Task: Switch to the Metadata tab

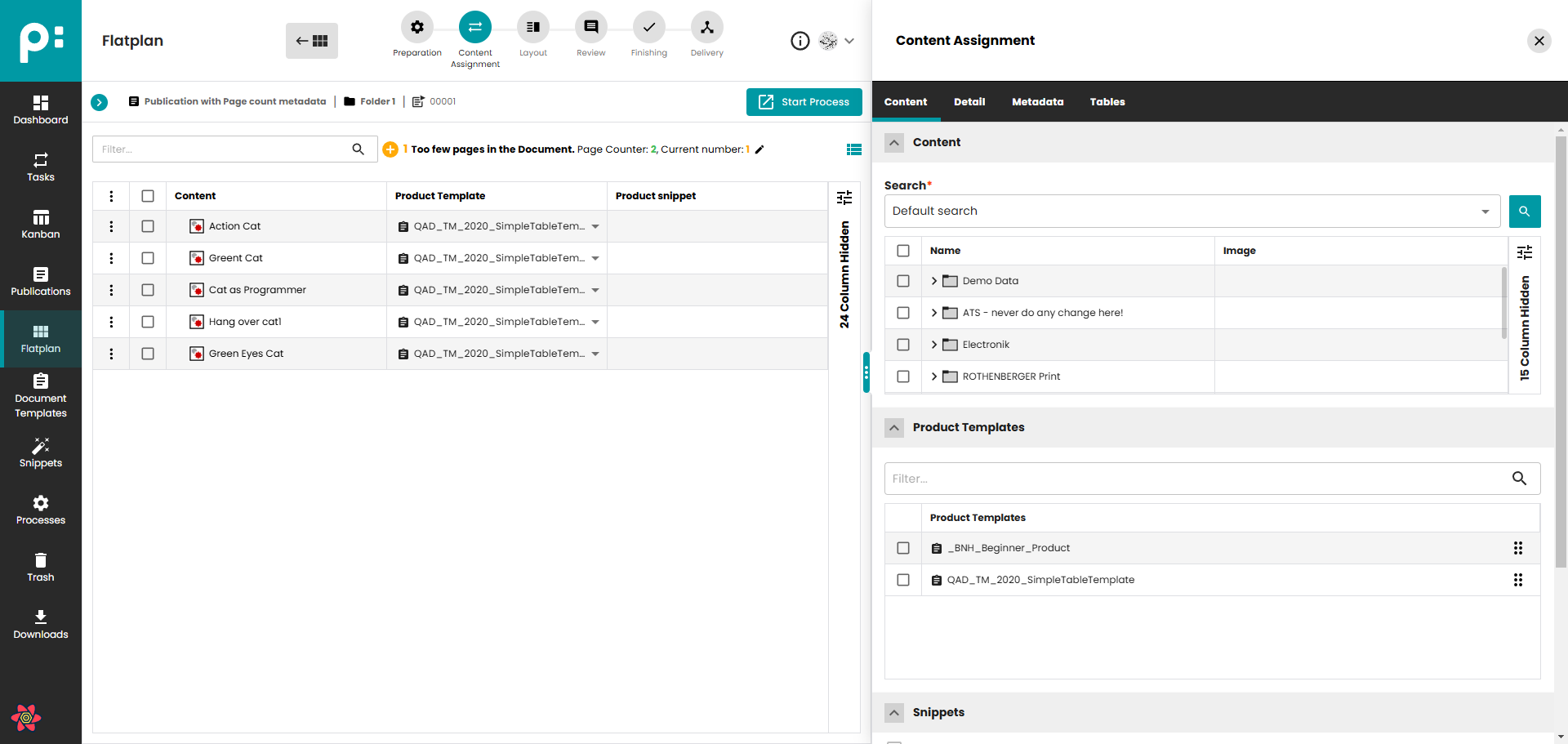Action: click(1037, 102)
